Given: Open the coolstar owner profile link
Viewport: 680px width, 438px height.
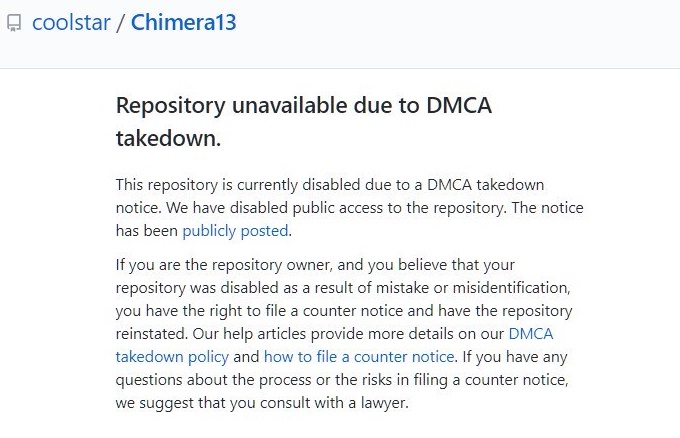Looking at the screenshot, I should (70, 21).
